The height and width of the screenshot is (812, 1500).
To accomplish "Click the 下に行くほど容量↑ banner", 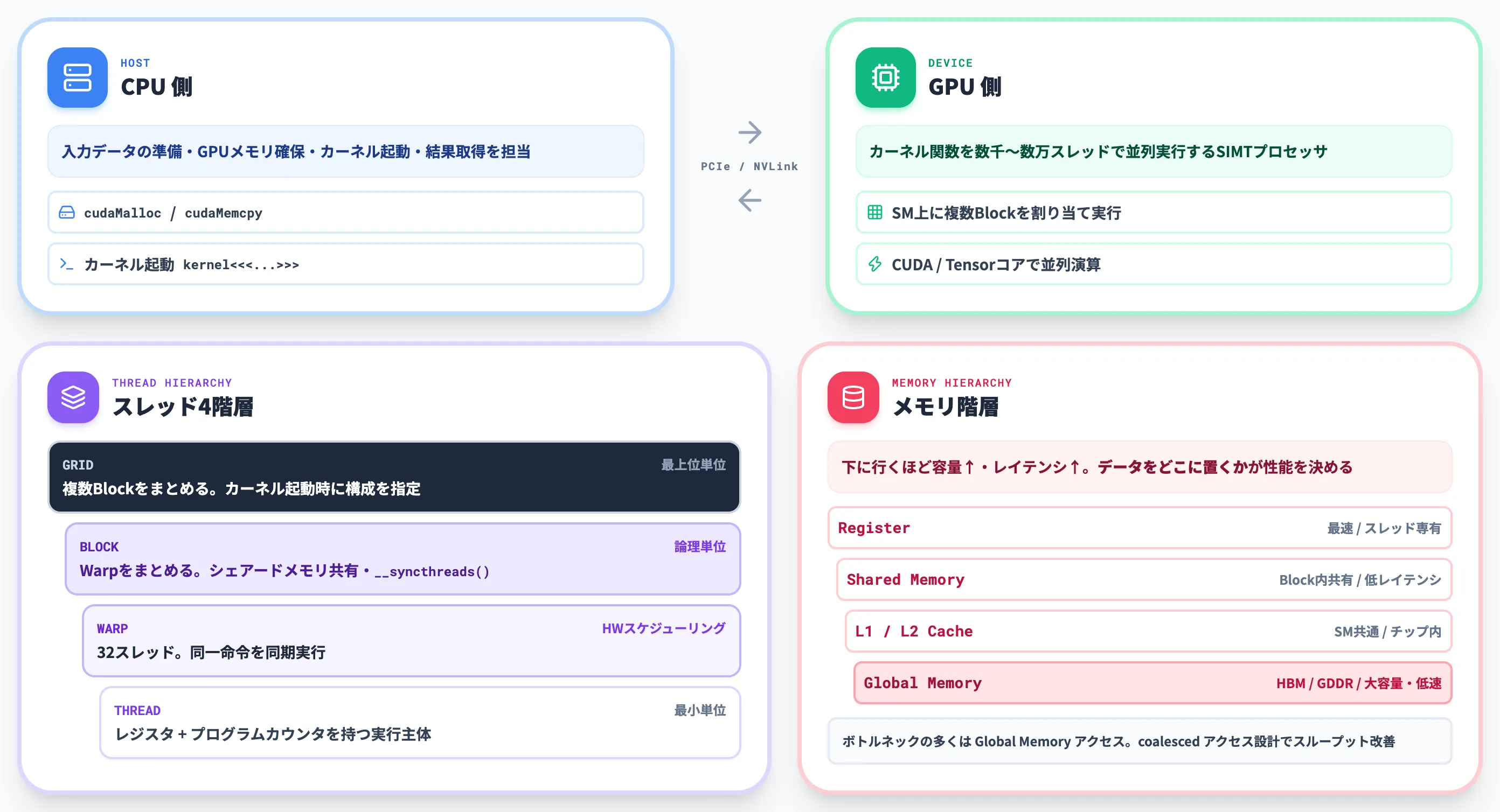I will pos(1140,467).
